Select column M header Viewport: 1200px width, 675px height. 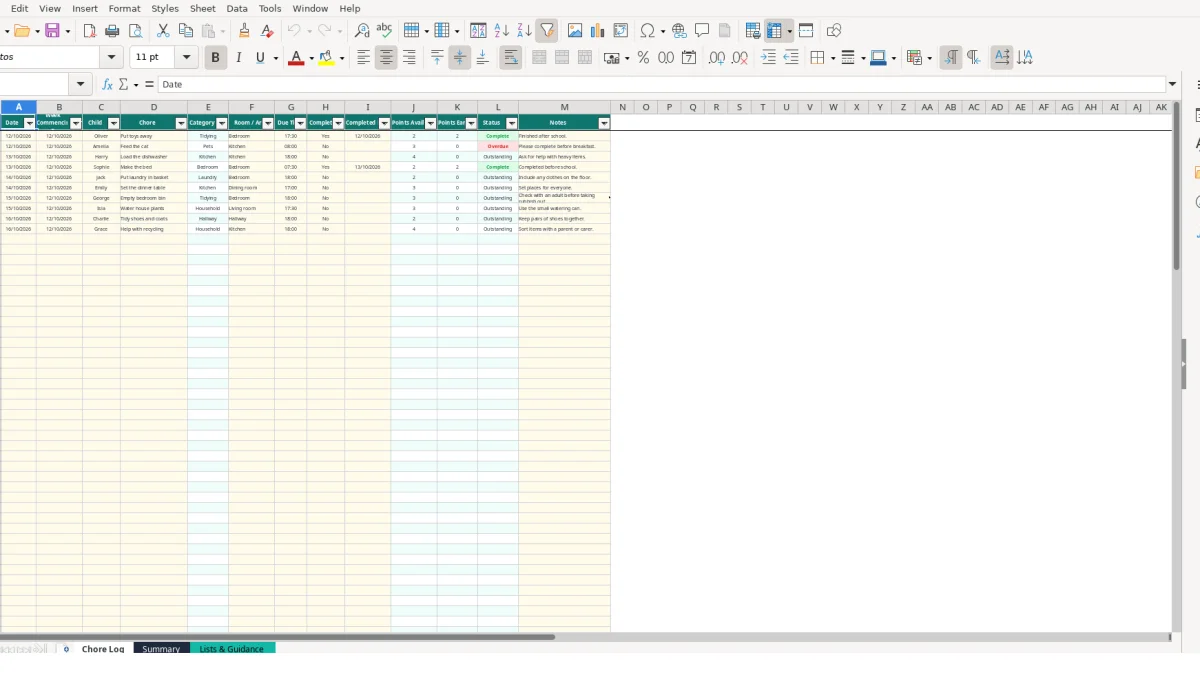(564, 107)
